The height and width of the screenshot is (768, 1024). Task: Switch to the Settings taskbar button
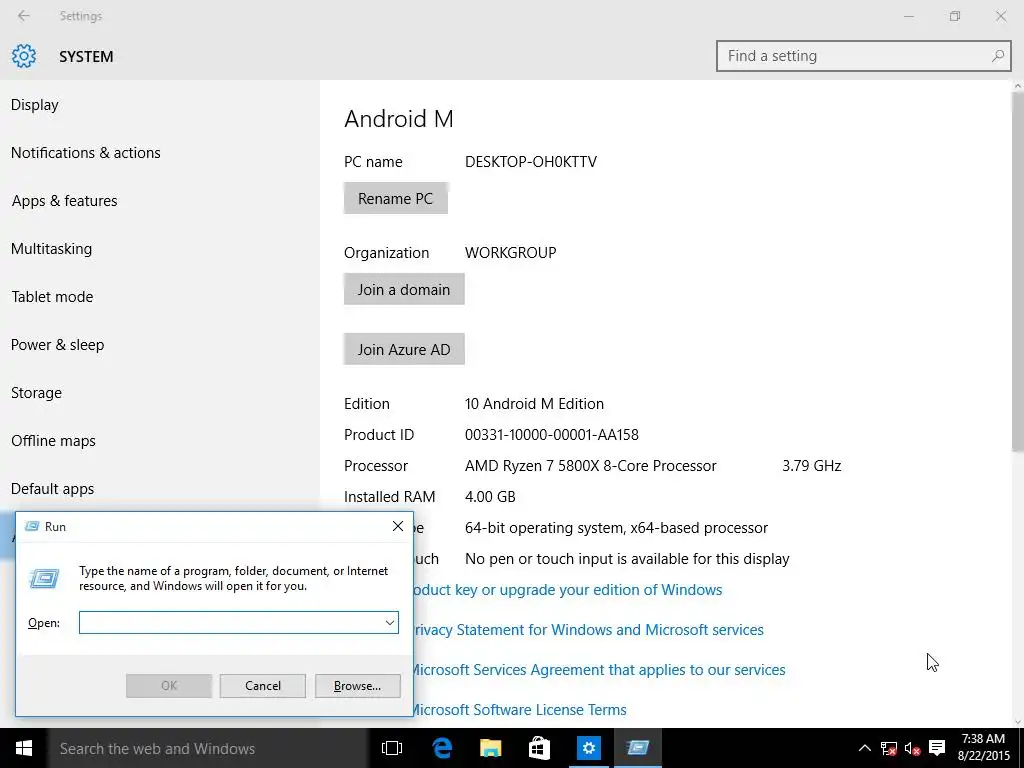pyautogui.click(x=588, y=748)
